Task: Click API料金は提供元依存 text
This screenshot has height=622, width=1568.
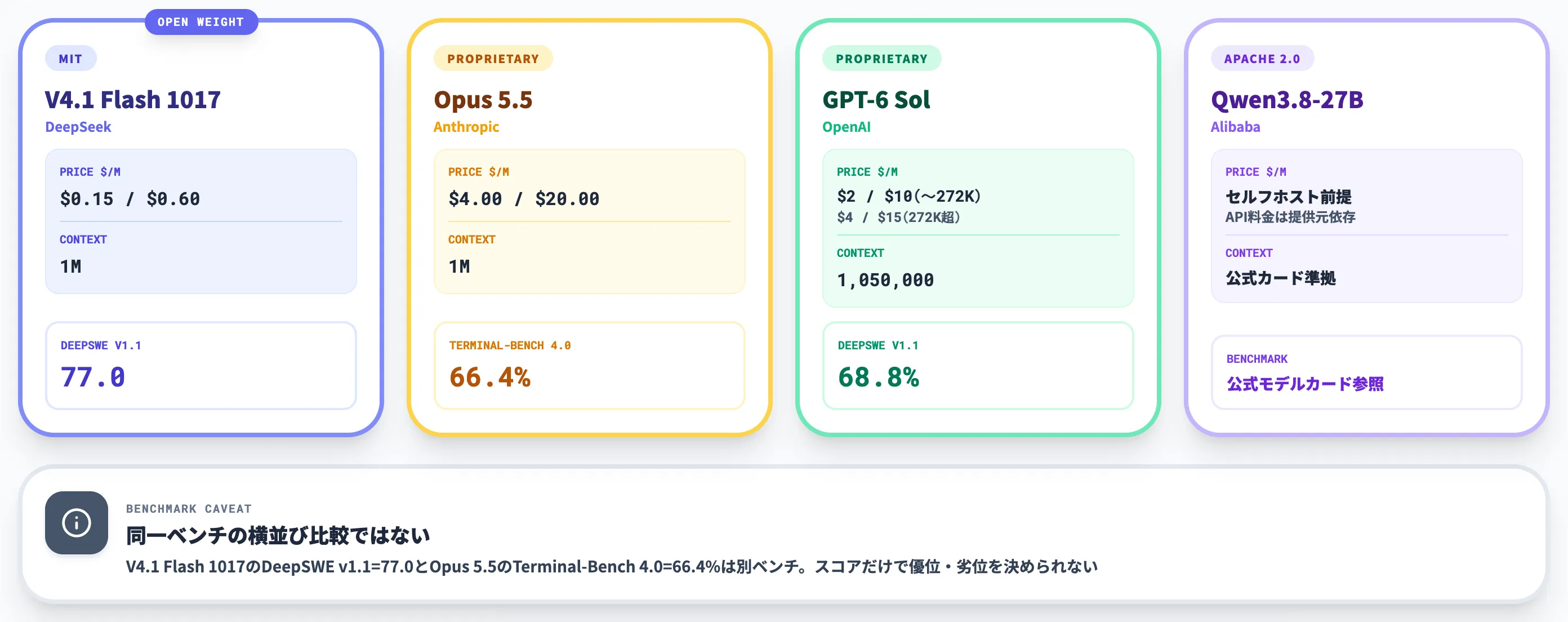Action: pyautogui.click(x=1290, y=217)
